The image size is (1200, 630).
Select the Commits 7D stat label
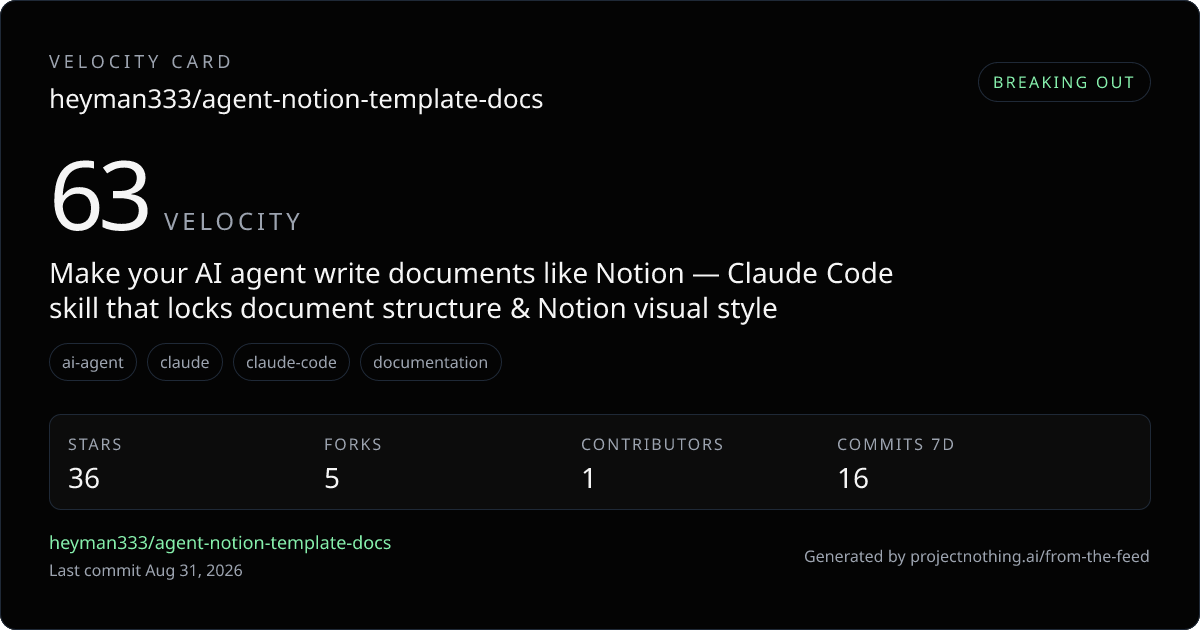[x=896, y=444]
